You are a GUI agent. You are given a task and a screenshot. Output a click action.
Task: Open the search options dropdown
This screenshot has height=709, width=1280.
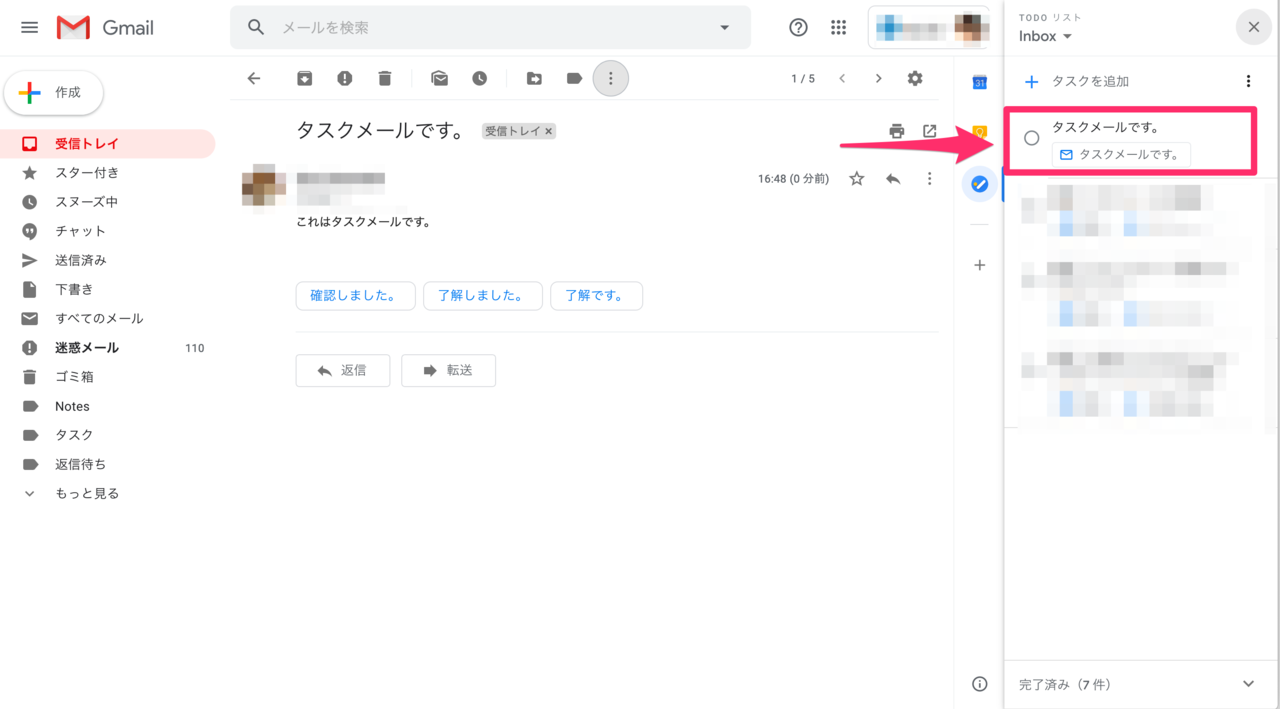[x=724, y=27]
